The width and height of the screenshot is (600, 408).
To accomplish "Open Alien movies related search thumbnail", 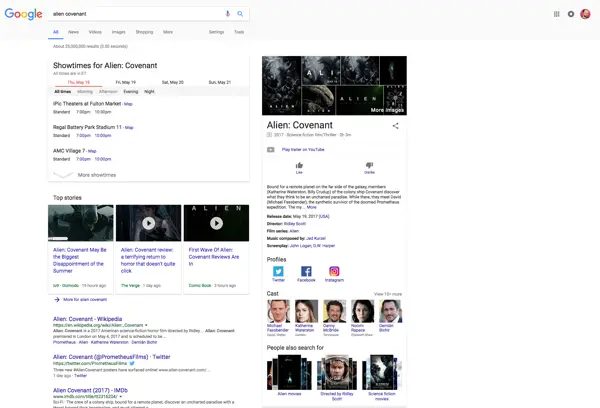I will pos(289,372).
